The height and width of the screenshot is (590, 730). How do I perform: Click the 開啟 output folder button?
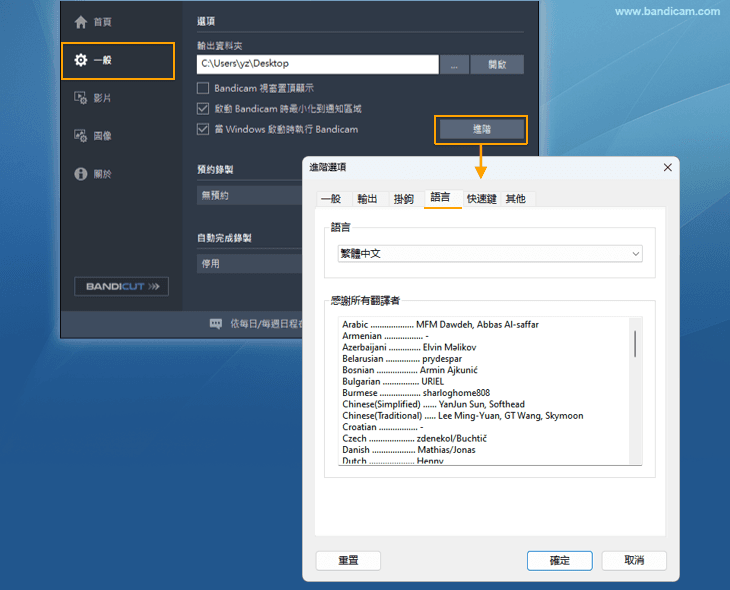[497, 64]
